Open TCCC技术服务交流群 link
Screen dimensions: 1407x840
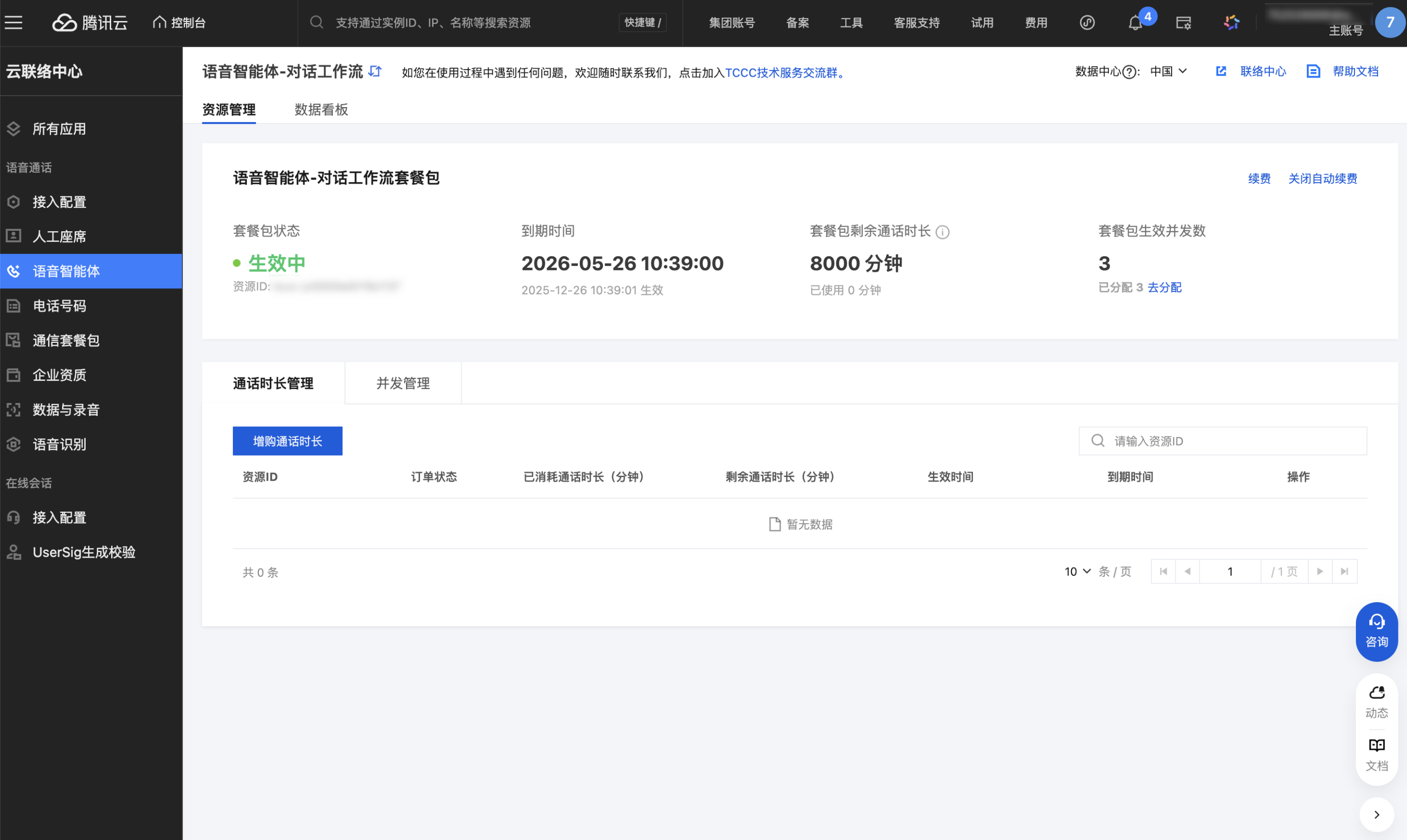pyautogui.click(x=781, y=73)
